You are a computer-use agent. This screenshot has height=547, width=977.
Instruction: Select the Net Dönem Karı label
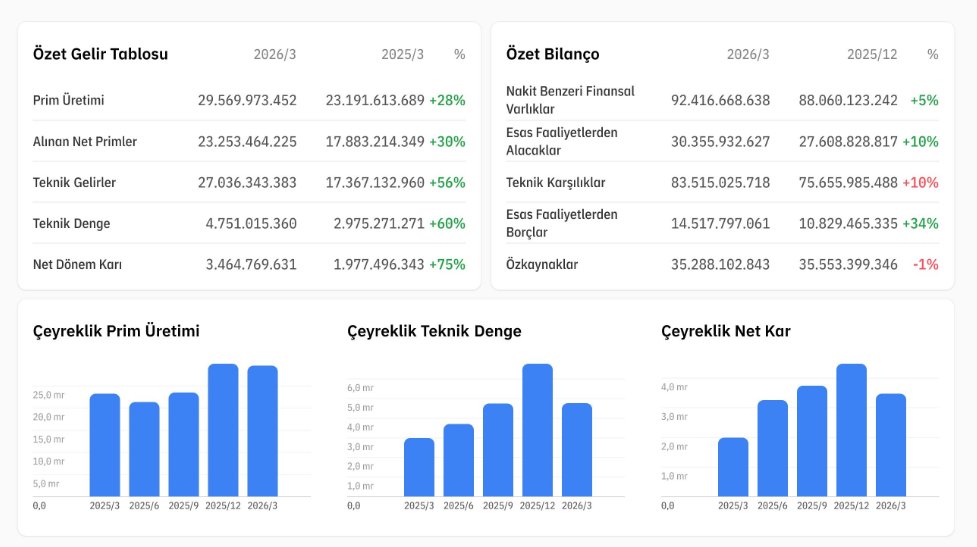[x=77, y=264]
